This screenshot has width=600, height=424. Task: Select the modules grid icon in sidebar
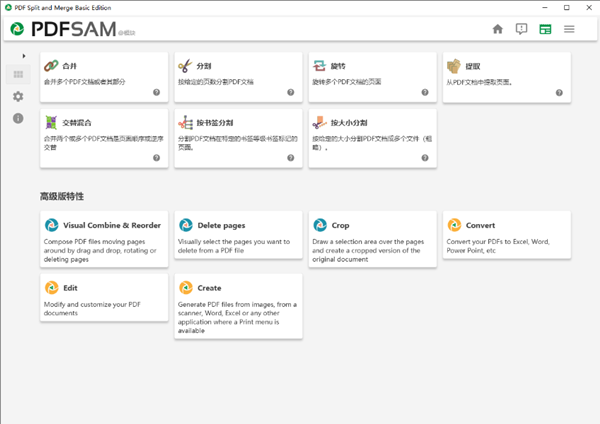pos(18,74)
